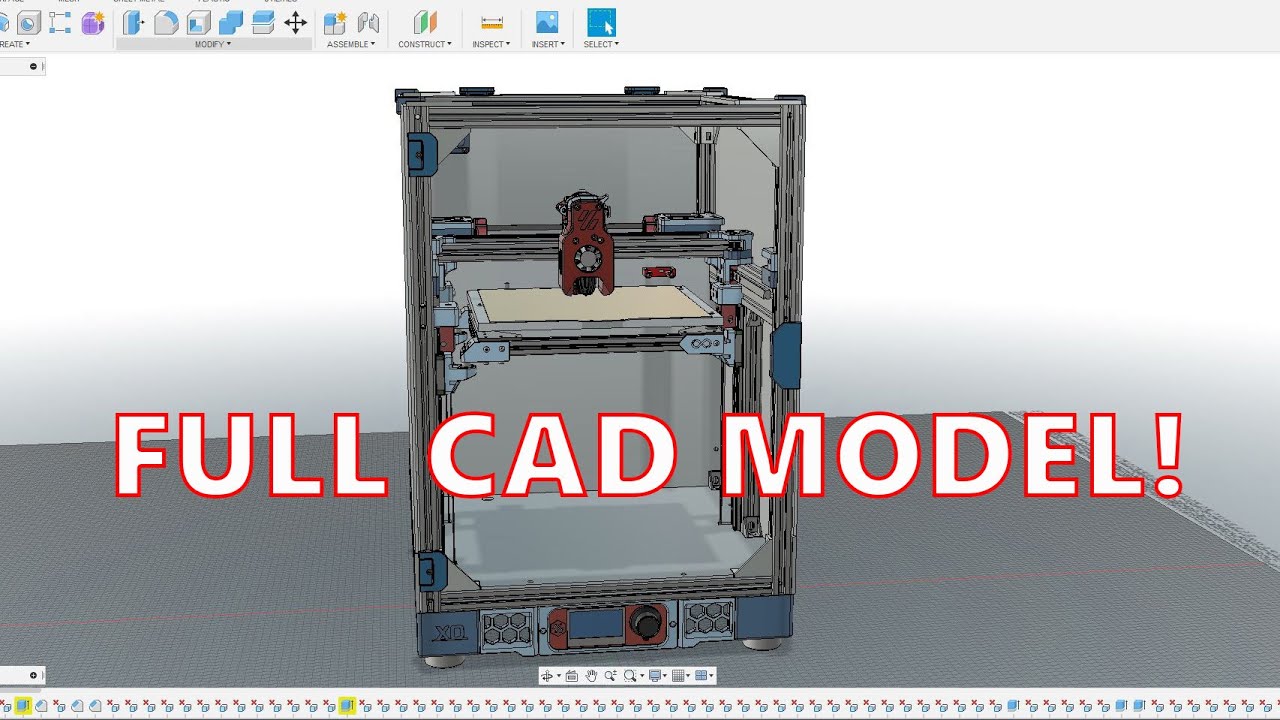Click the Look At icon in navigation bar
Viewport: 1280px width, 720px height.
coord(572,676)
